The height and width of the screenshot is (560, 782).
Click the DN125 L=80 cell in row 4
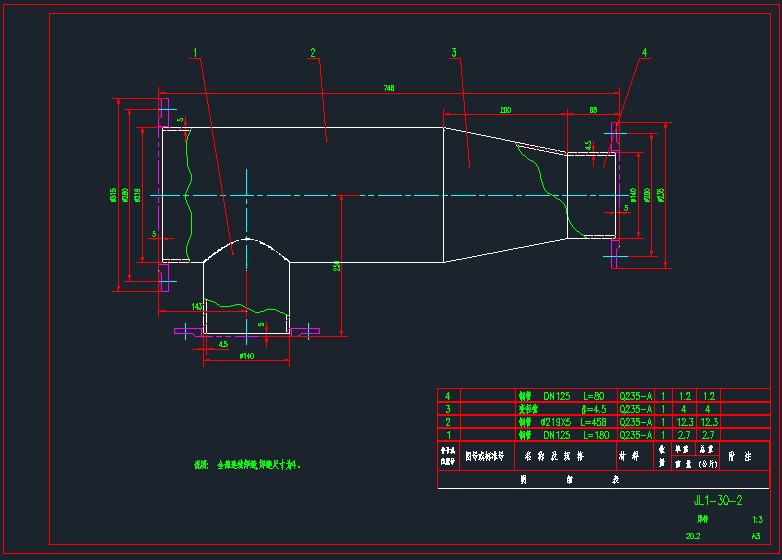coord(562,396)
